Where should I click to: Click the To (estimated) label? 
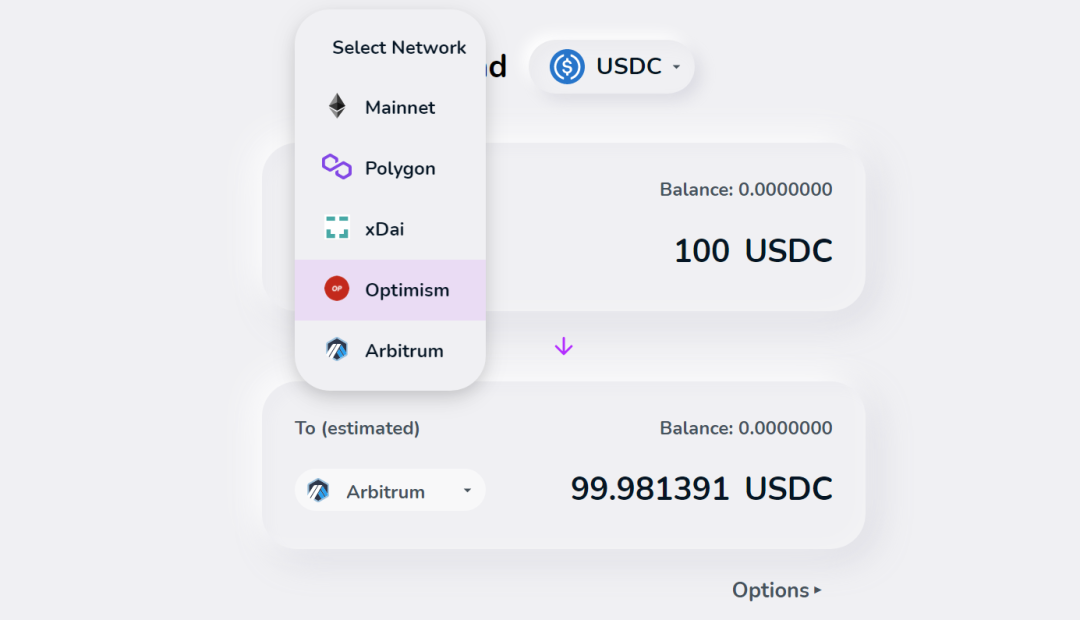coord(357,428)
